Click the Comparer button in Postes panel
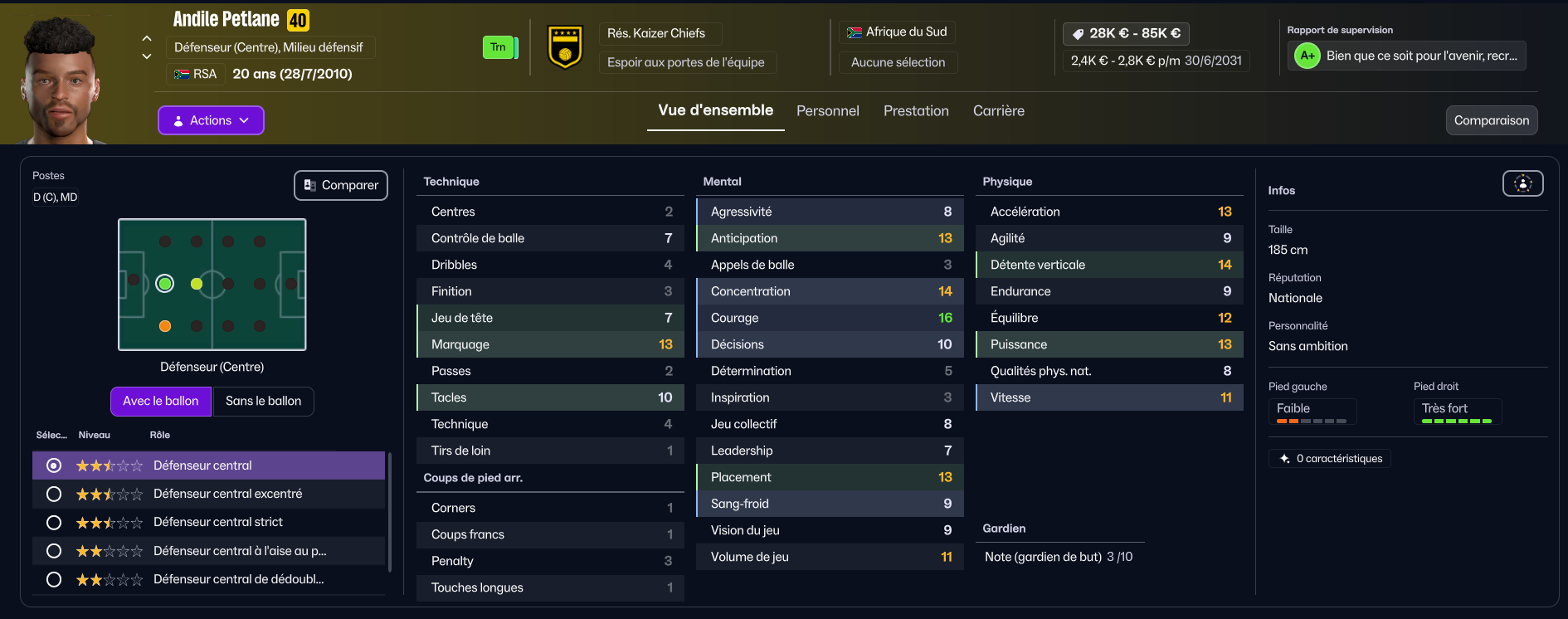This screenshot has width=1568, height=619. [341, 185]
